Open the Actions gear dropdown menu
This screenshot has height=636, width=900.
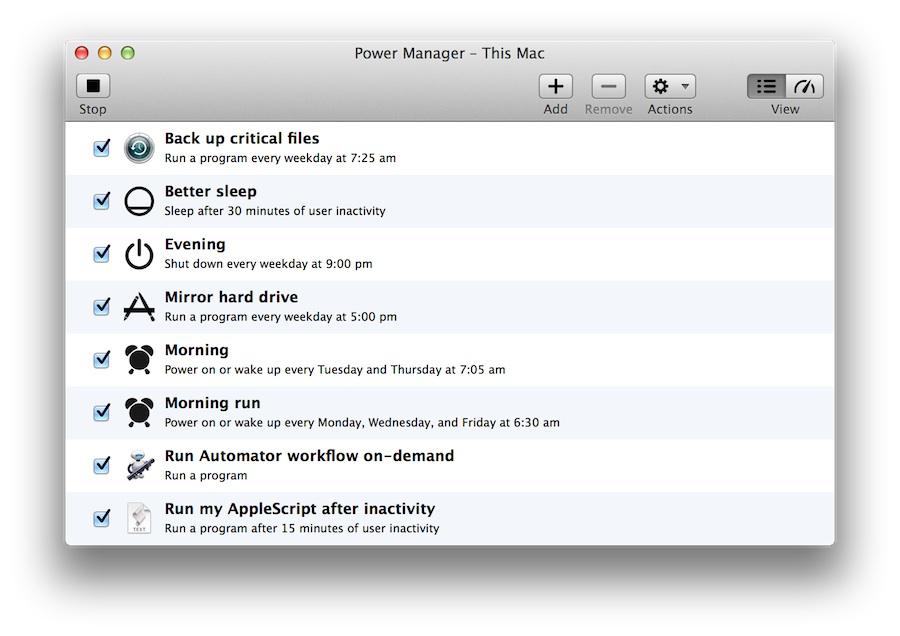[670, 87]
